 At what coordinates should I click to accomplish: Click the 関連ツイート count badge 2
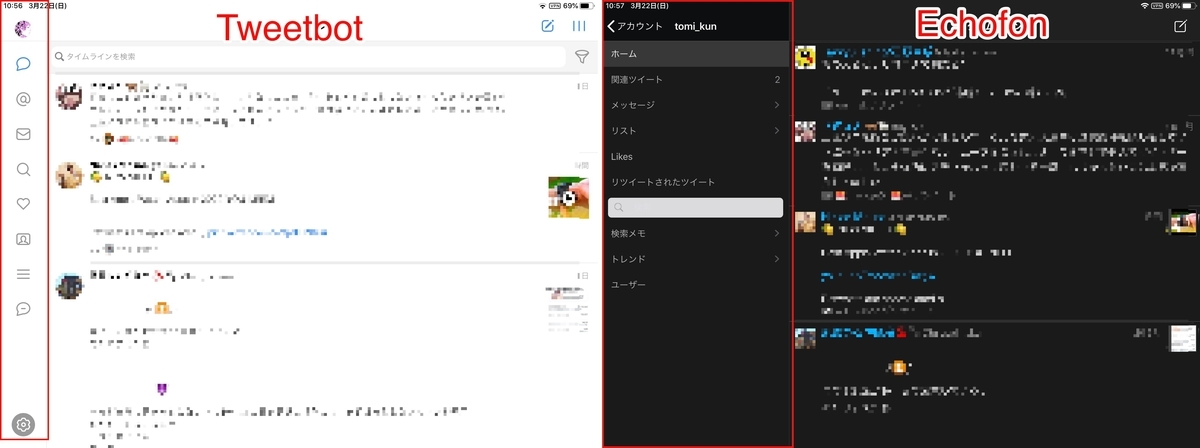coord(777,79)
